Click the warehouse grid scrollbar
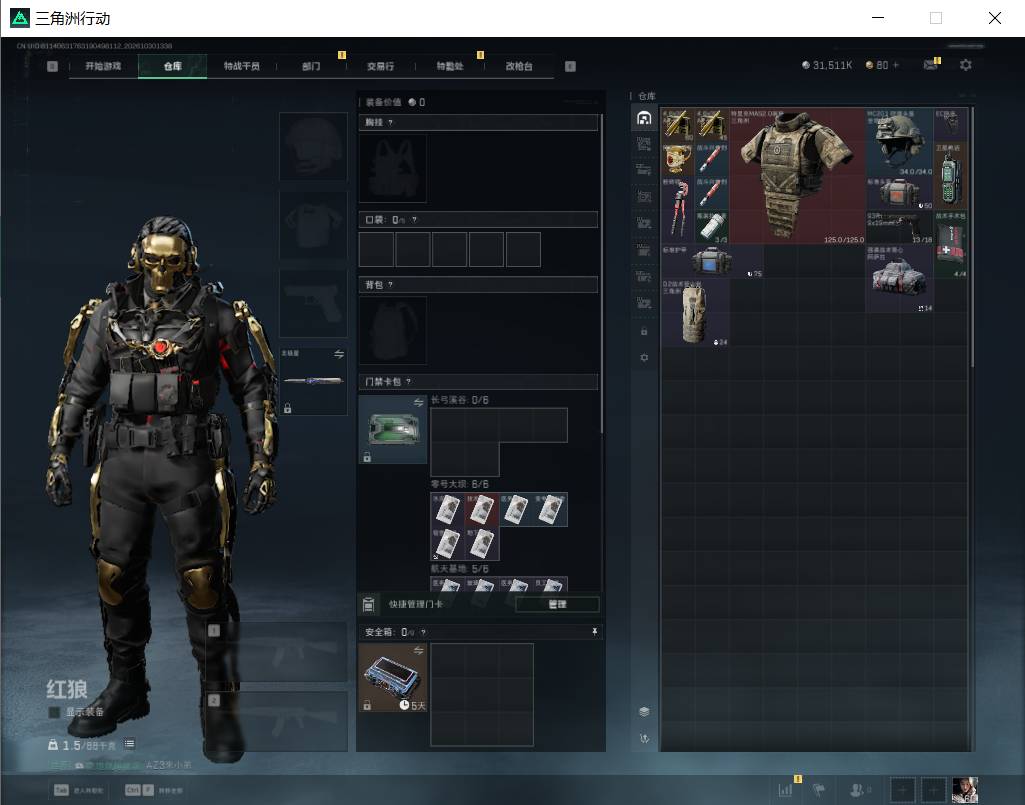This screenshot has width=1025, height=805. 972,237
